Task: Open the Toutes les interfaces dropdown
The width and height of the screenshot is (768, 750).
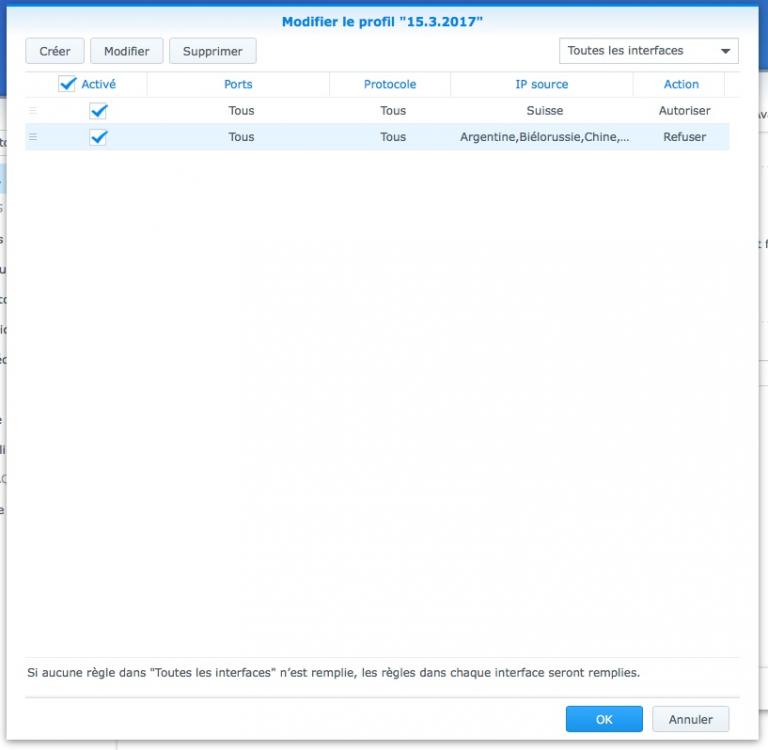Action: 648,51
